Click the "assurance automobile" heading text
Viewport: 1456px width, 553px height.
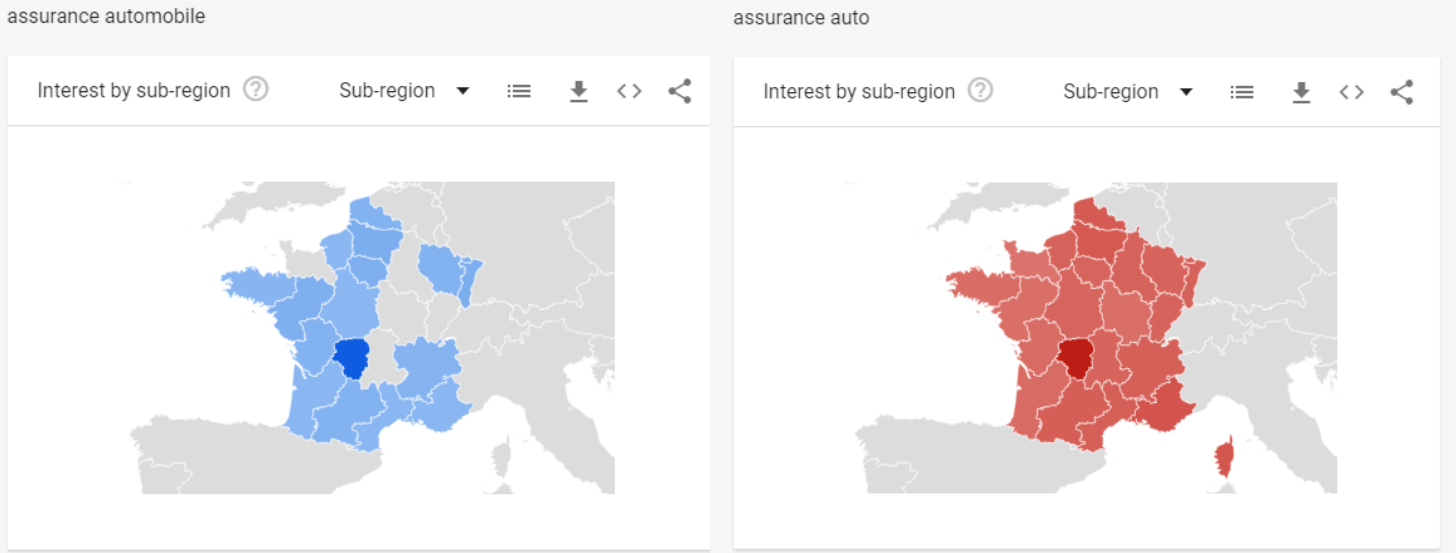pyautogui.click(x=106, y=16)
